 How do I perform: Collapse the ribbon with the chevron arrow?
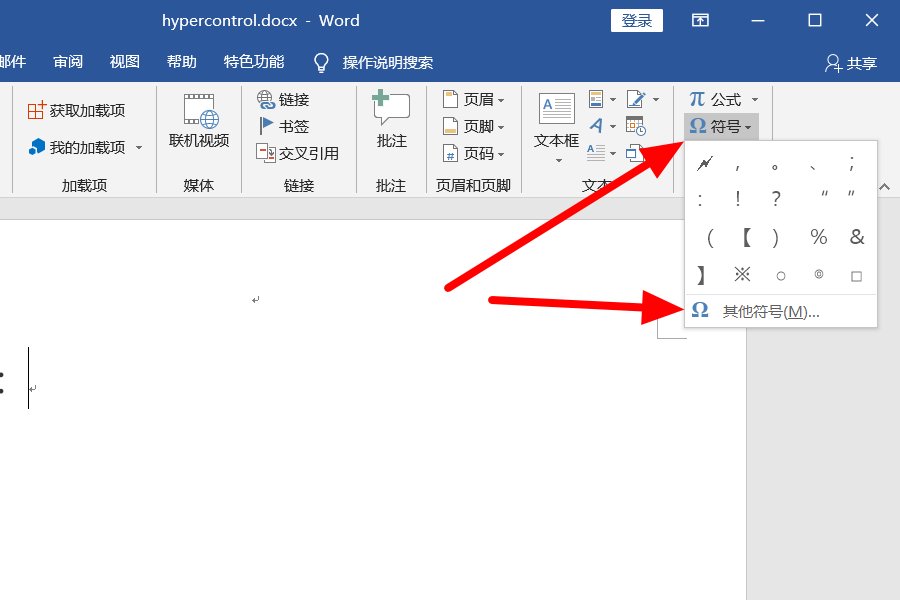[x=884, y=186]
